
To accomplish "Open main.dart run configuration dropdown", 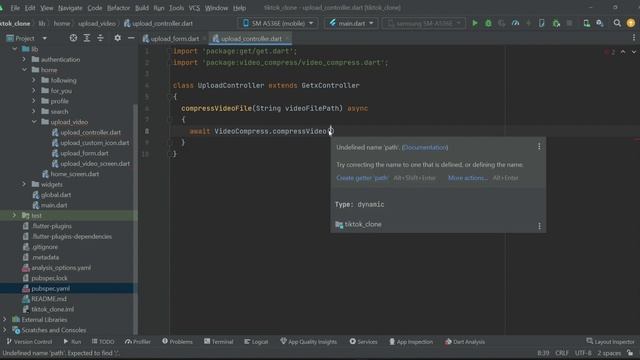I will (x=351, y=23).
